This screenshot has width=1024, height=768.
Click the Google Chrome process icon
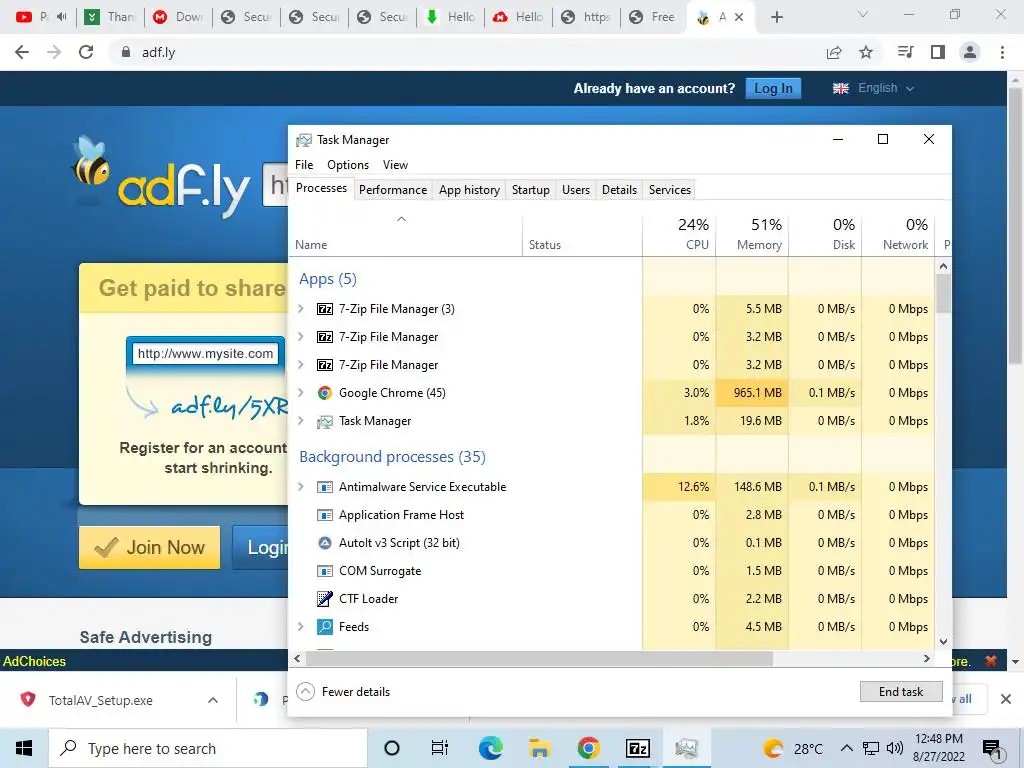325,392
